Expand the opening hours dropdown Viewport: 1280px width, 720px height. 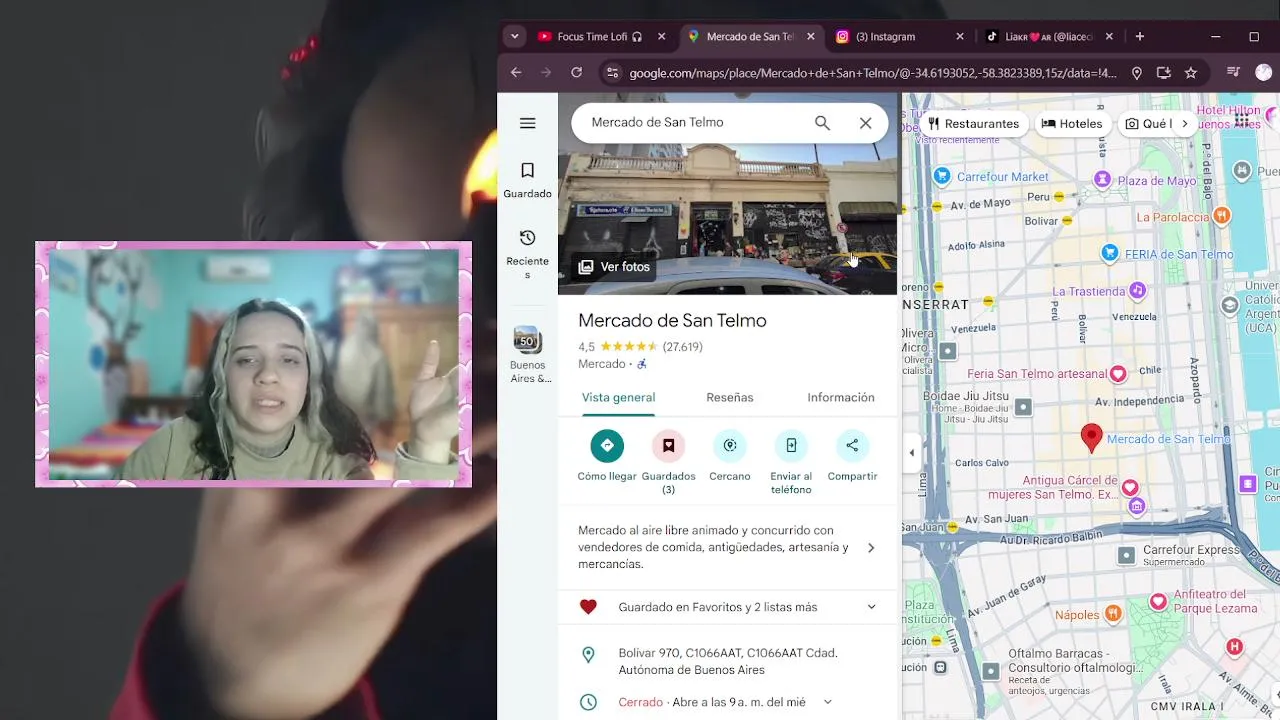click(x=827, y=702)
